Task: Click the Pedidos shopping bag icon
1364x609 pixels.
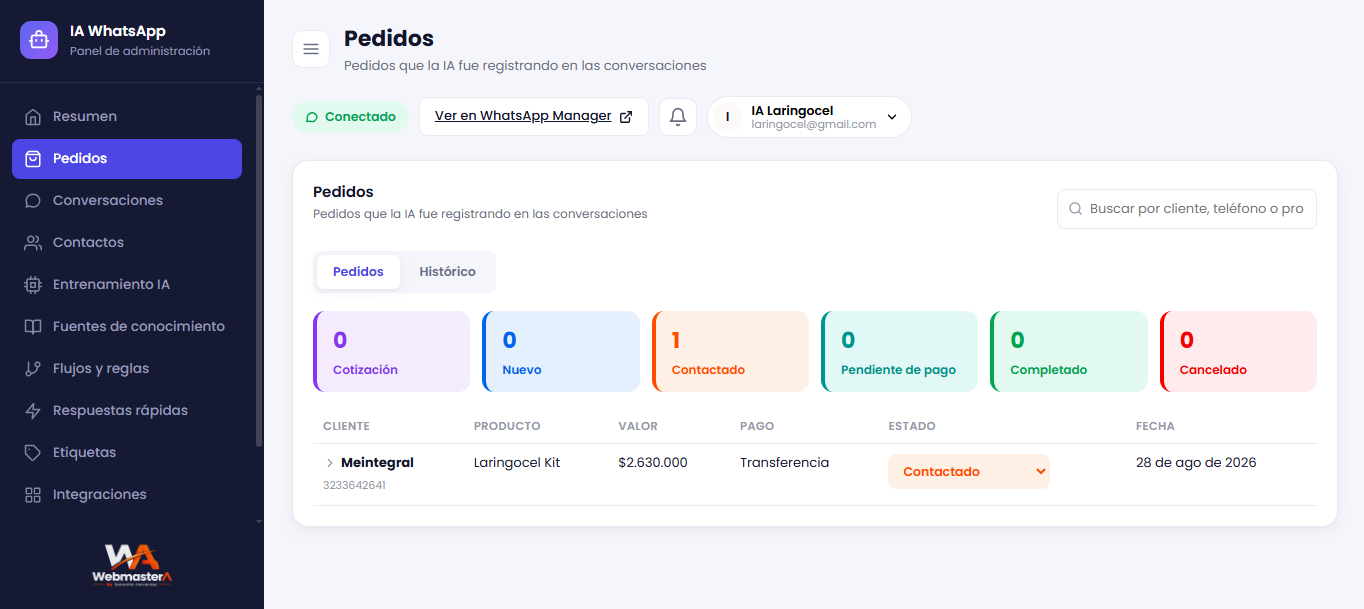Action: pos(33,159)
